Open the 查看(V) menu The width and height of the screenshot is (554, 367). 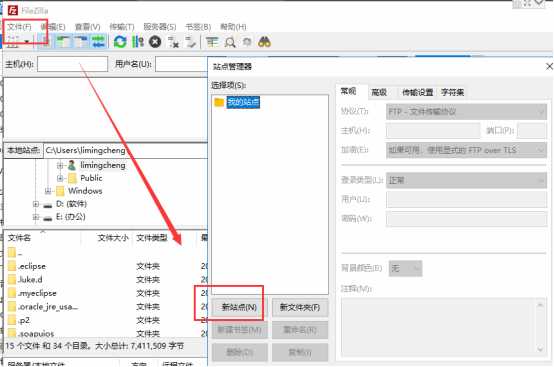point(87,27)
